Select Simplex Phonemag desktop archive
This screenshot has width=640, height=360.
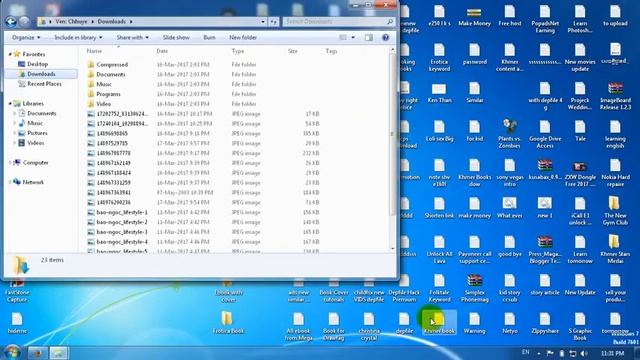click(474, 288)
